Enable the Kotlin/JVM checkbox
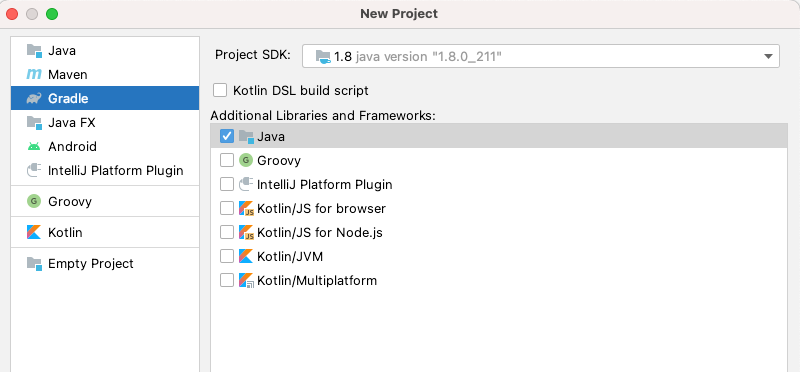The image size is (800, 372). (227, 256)
